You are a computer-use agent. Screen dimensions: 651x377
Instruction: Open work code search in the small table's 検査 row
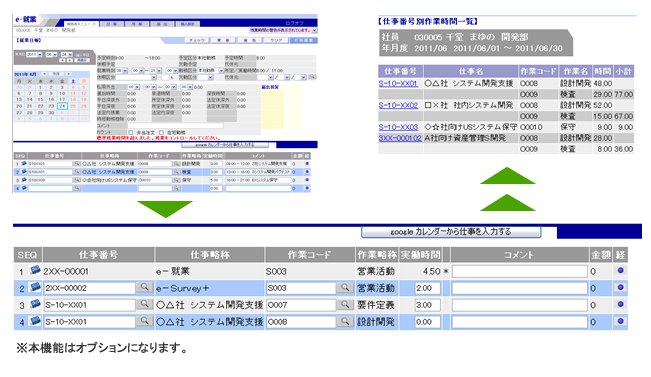(176, 172)
